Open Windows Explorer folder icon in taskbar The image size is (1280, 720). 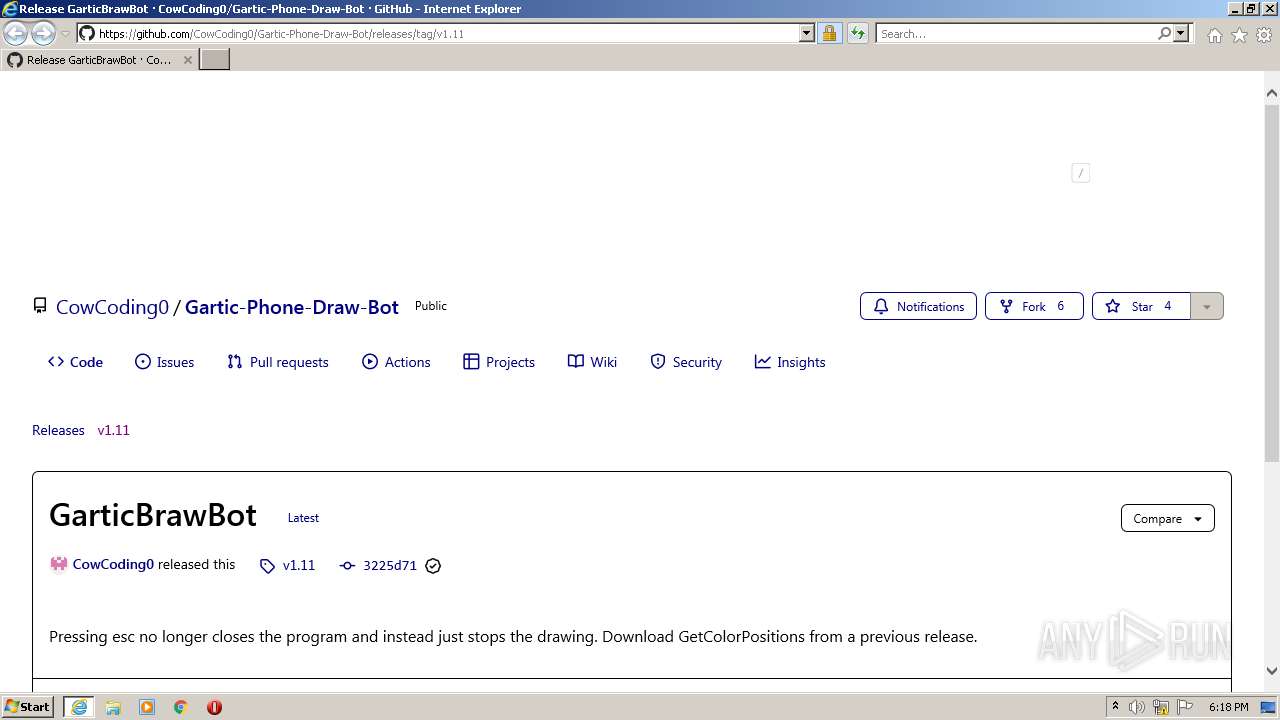pyautogui.click(x=113, y=707)
